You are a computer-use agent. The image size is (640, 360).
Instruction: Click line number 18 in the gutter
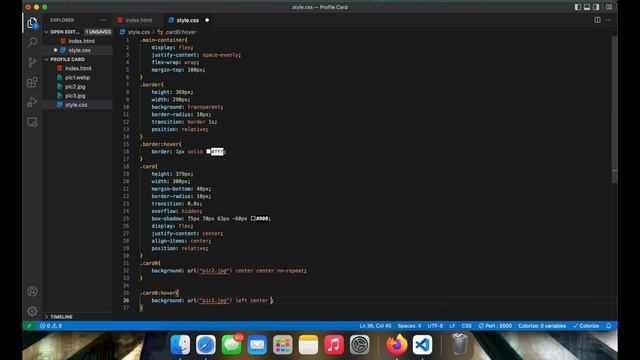point(126,167)
